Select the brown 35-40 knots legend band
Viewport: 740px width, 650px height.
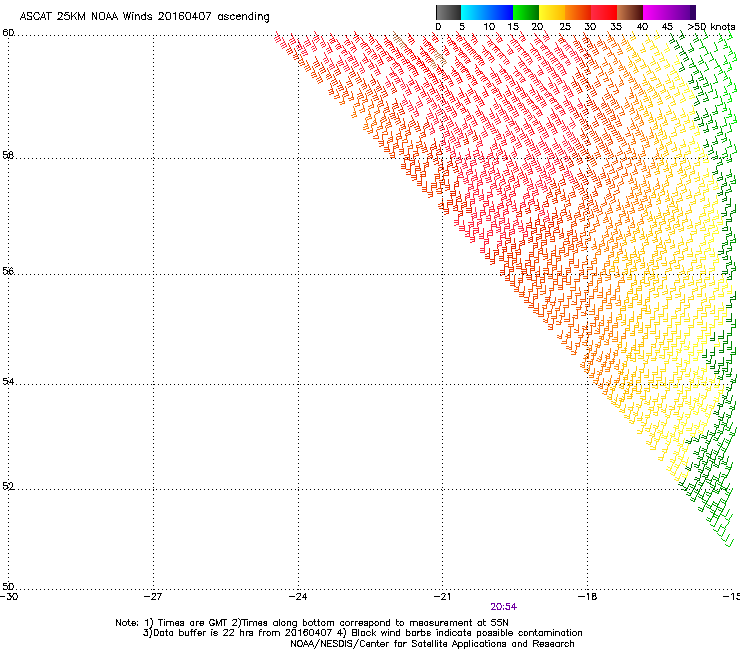coord(630,12)
